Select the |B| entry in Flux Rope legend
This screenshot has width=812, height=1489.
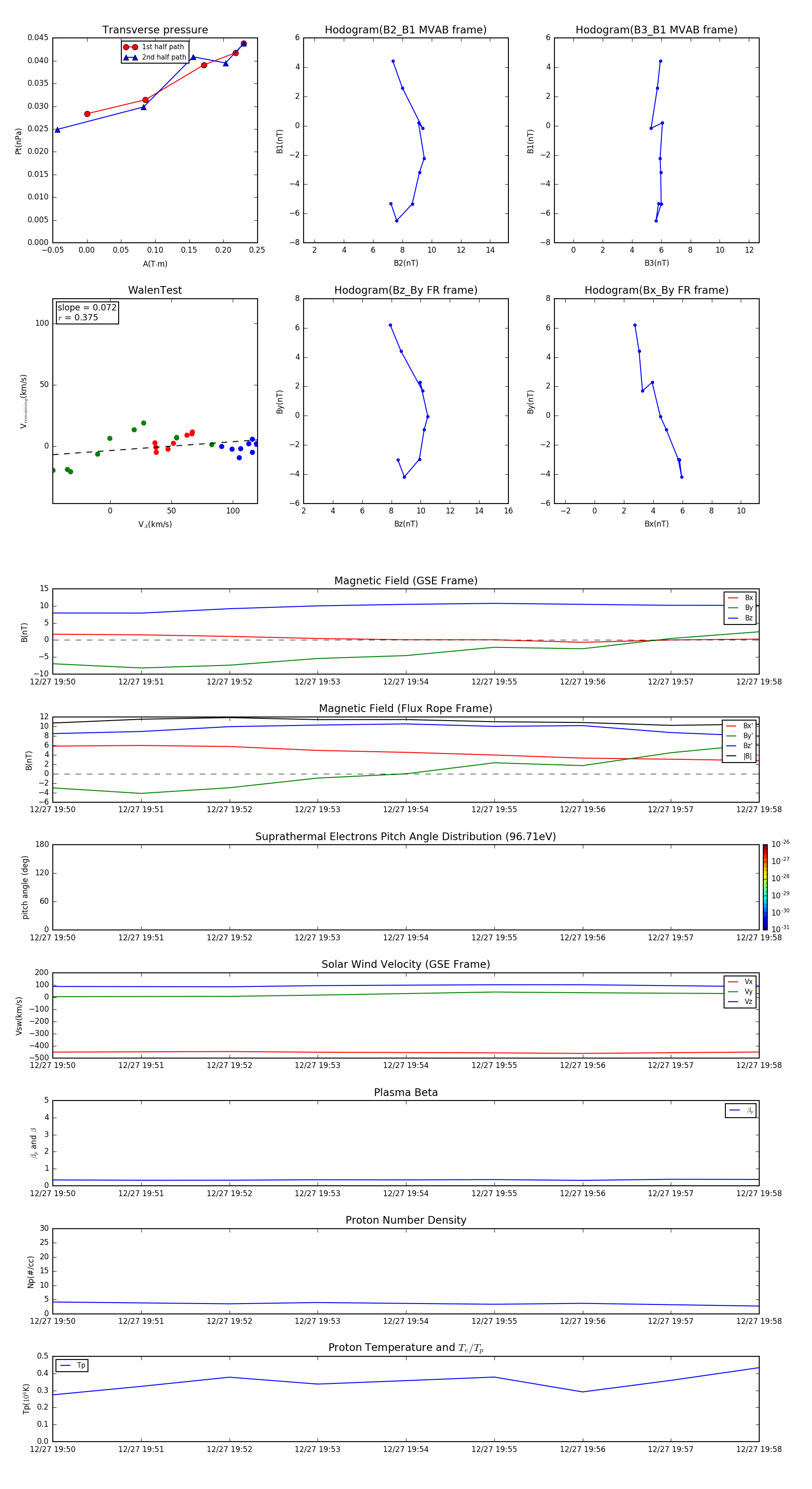pyautogui.click(x=740, y=756)
